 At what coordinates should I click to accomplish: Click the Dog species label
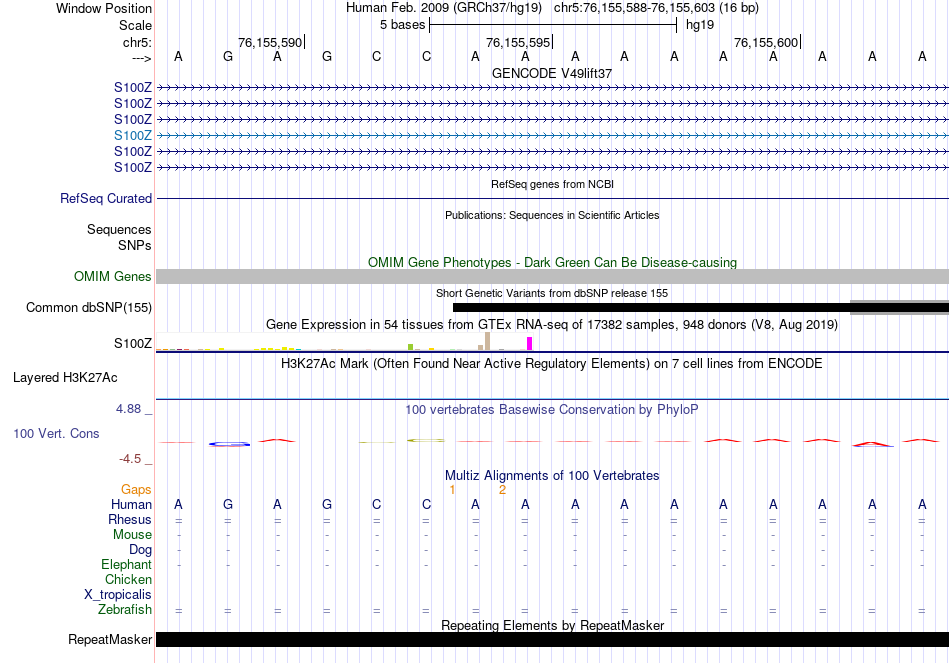tap(140, 550)
